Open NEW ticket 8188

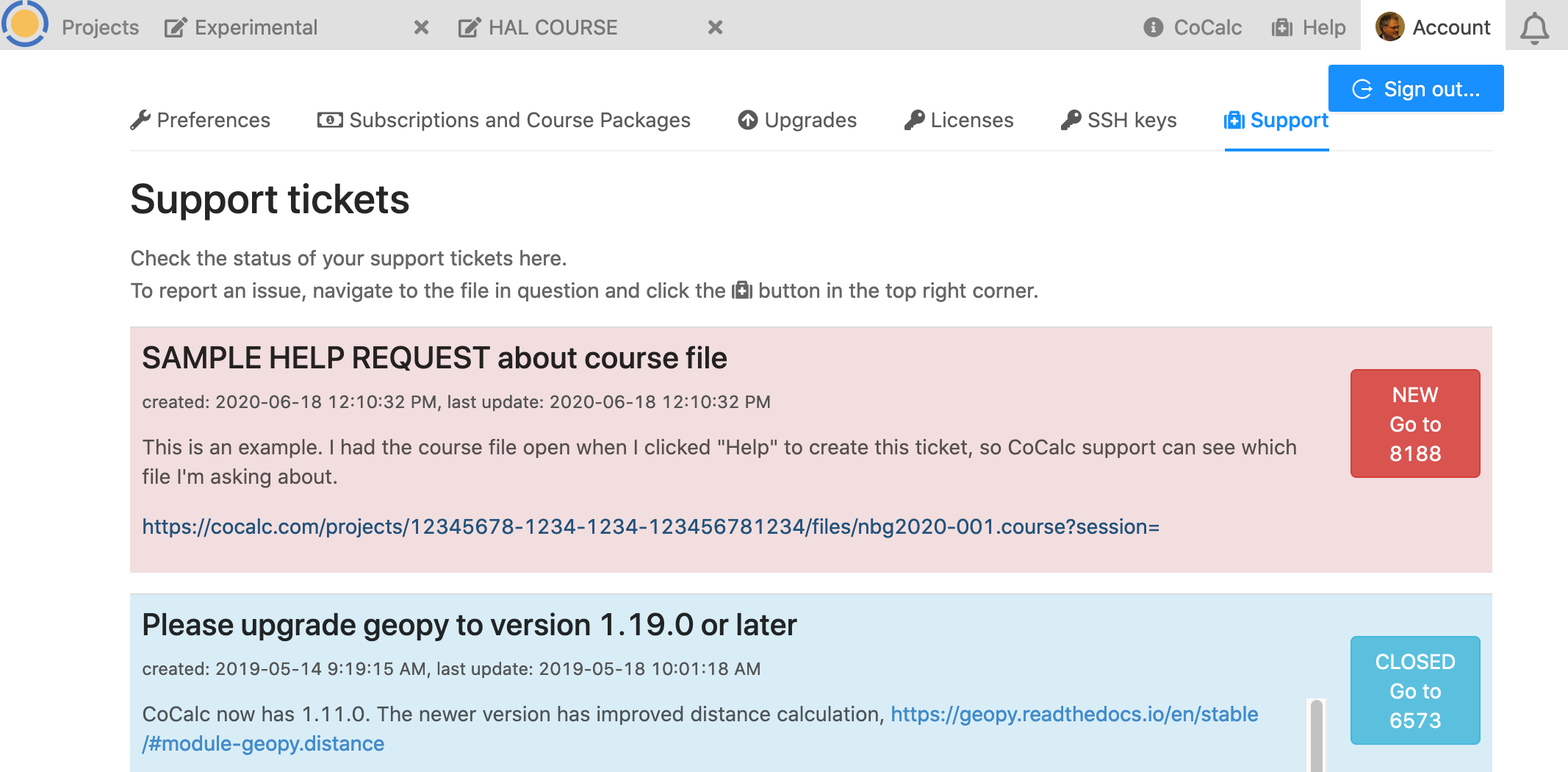[x=1414, y=423]
